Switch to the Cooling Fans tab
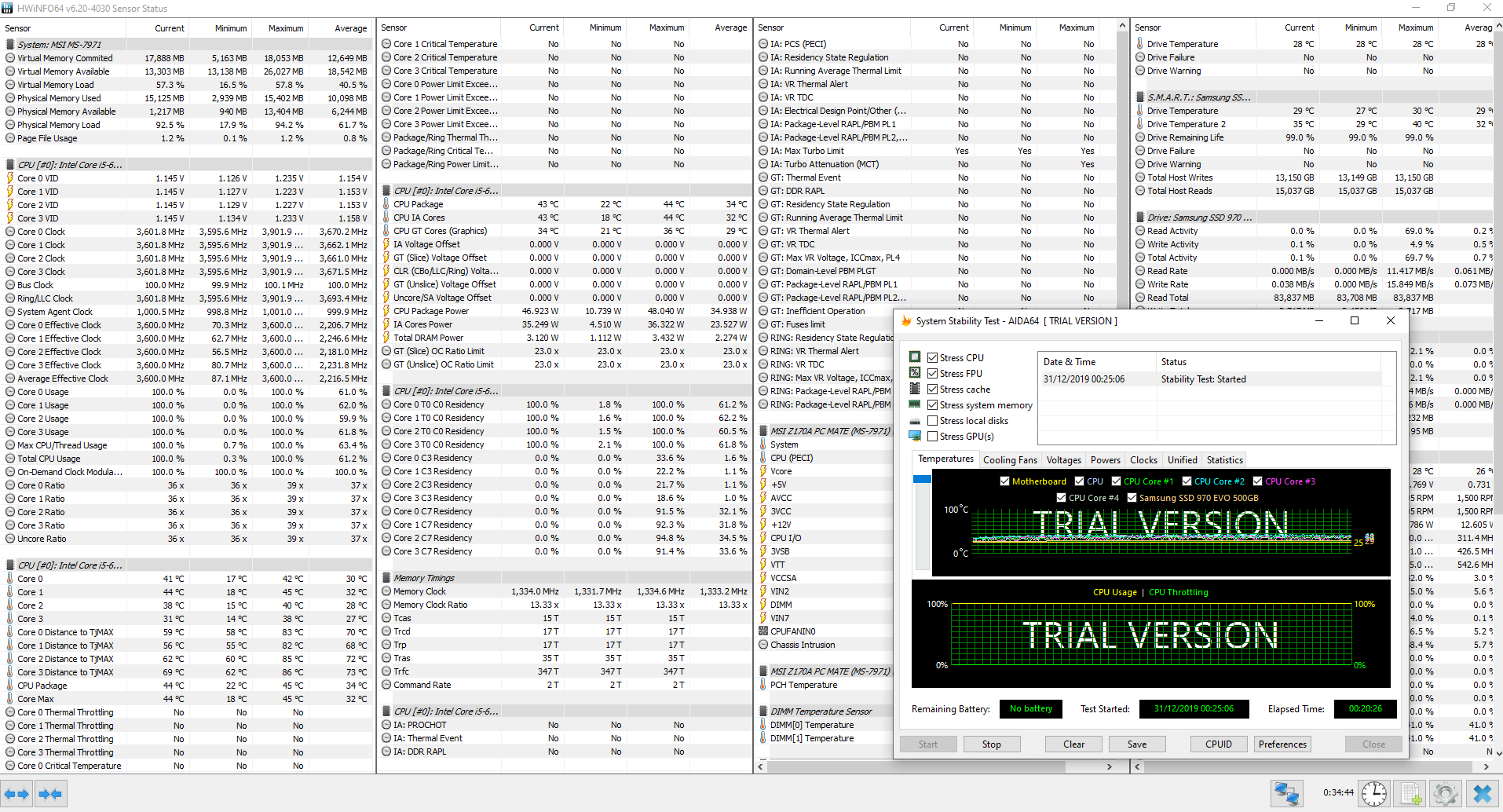Viewport: 1503px width, 812px height. tap(1010, 460)
